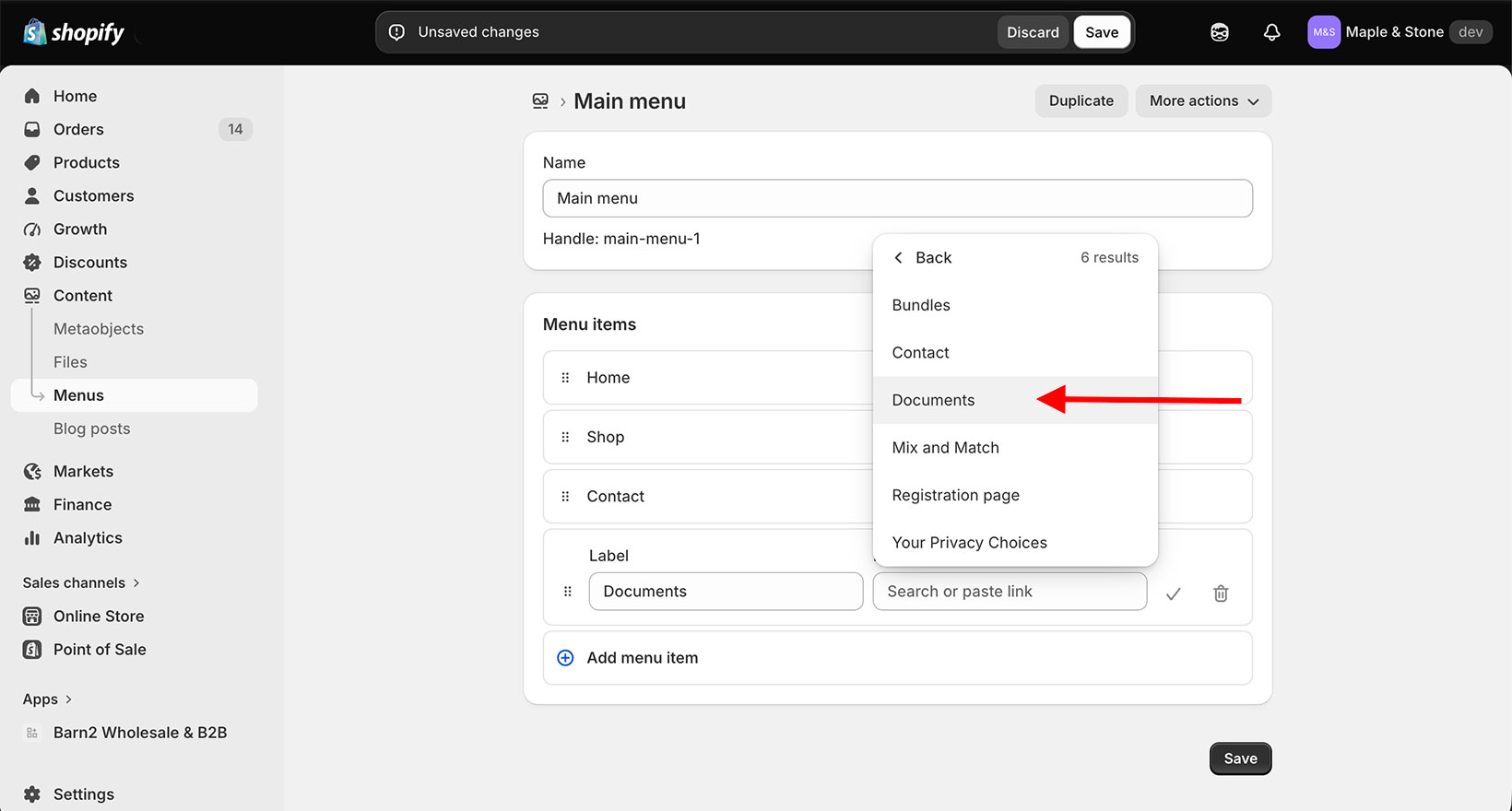1512x811 pixels.
Task: Click the Orders inbox icon
Action: click(x=32, y=129)
